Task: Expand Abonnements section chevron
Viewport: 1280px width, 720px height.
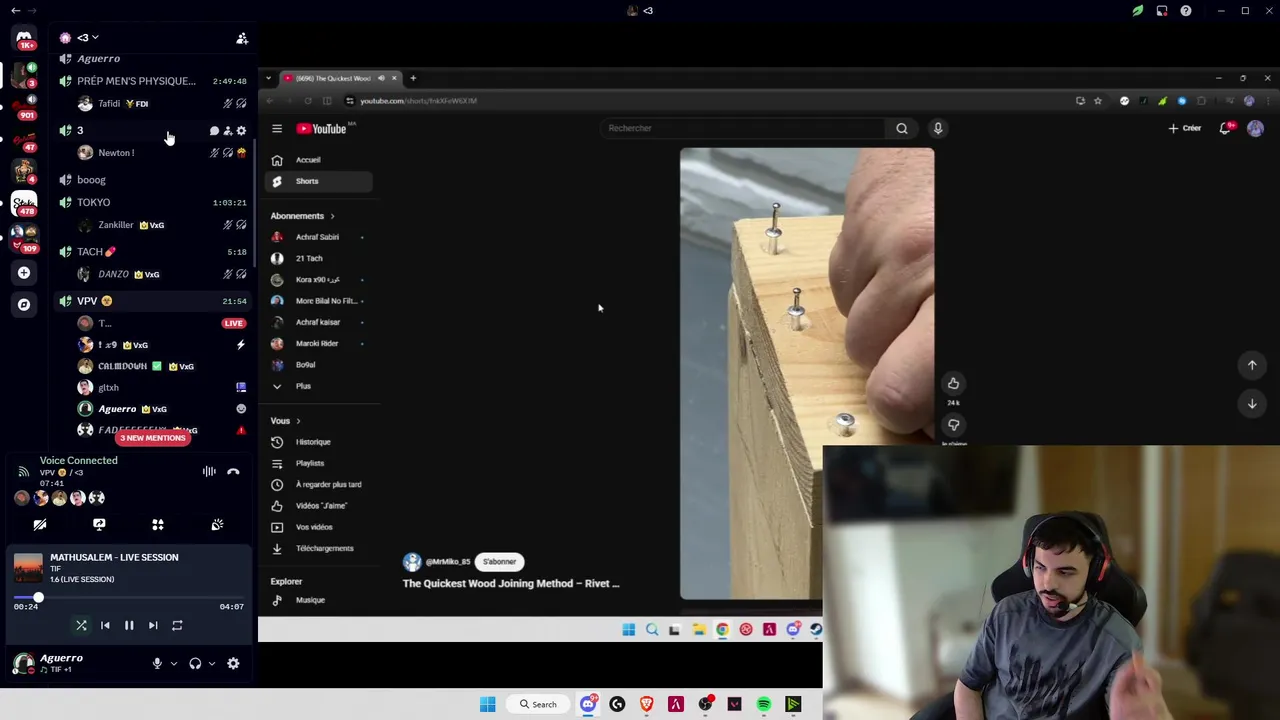Action: coord(332,216)
